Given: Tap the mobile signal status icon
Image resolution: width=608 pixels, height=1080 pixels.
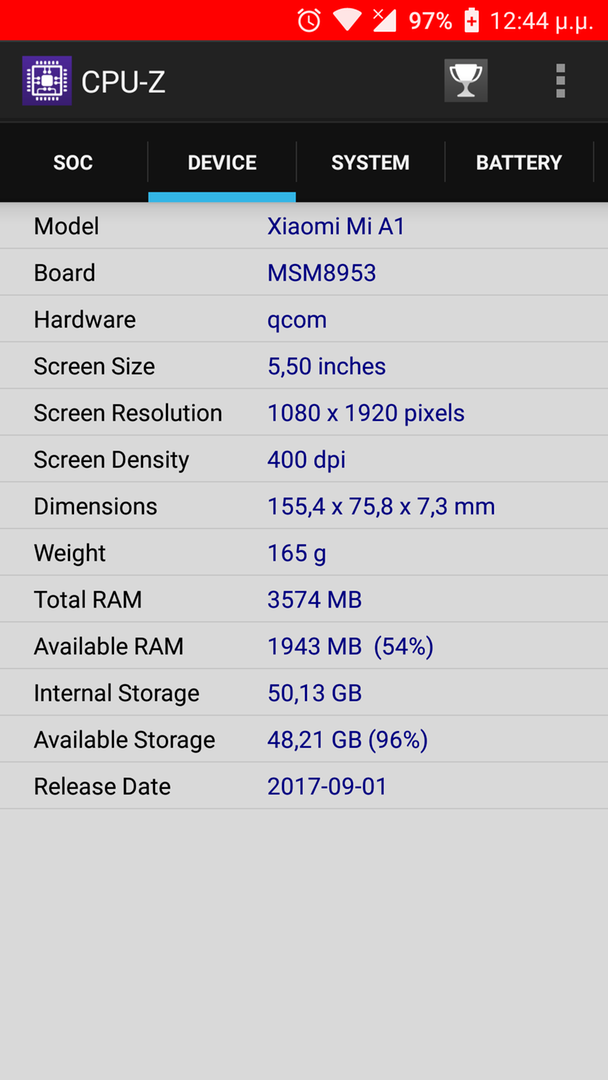Looking at the screenshot, I should pyautogui.click(x=384, y=21).
